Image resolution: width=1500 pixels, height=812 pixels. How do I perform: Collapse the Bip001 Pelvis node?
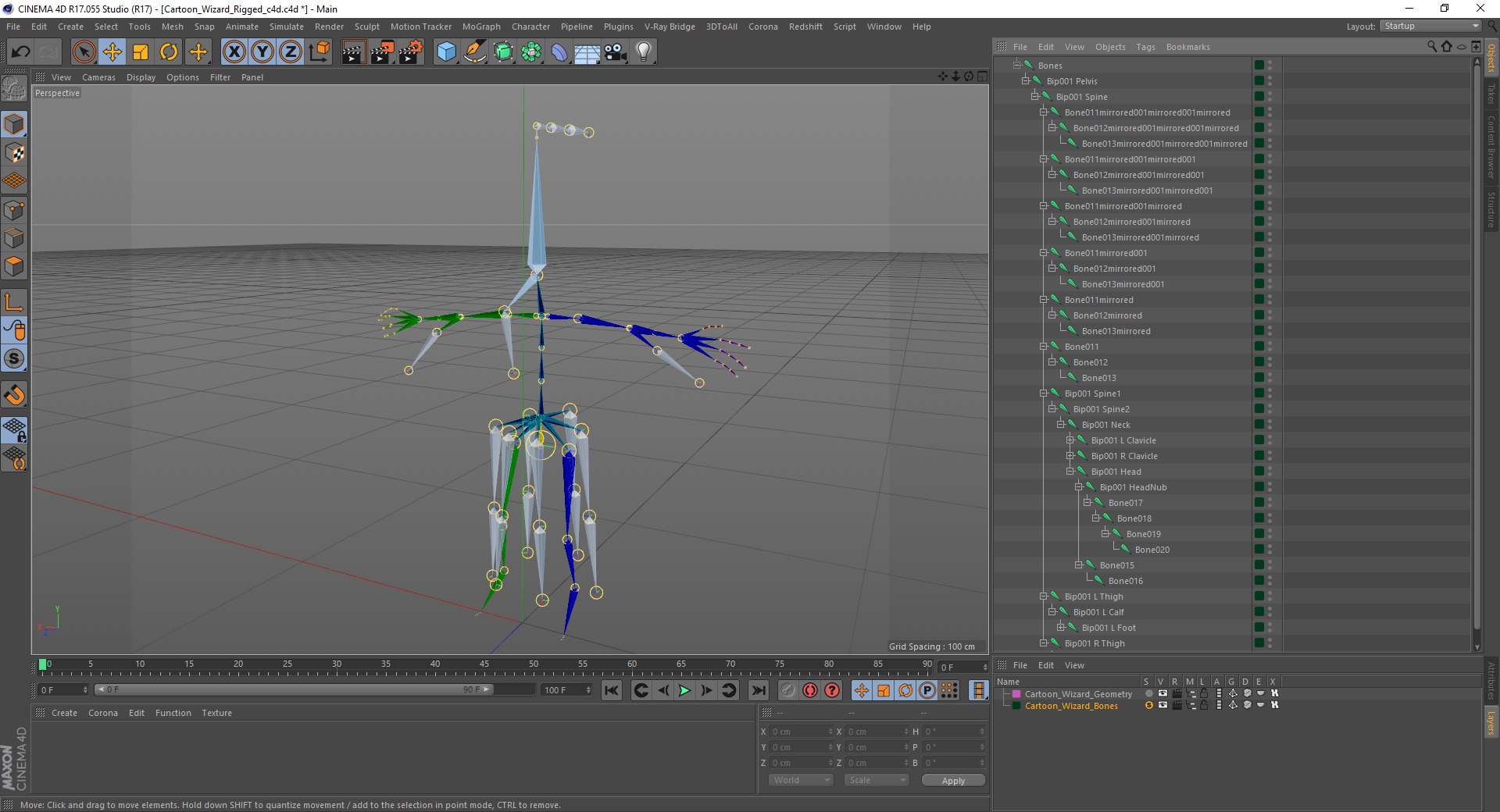click(1025, 80)
